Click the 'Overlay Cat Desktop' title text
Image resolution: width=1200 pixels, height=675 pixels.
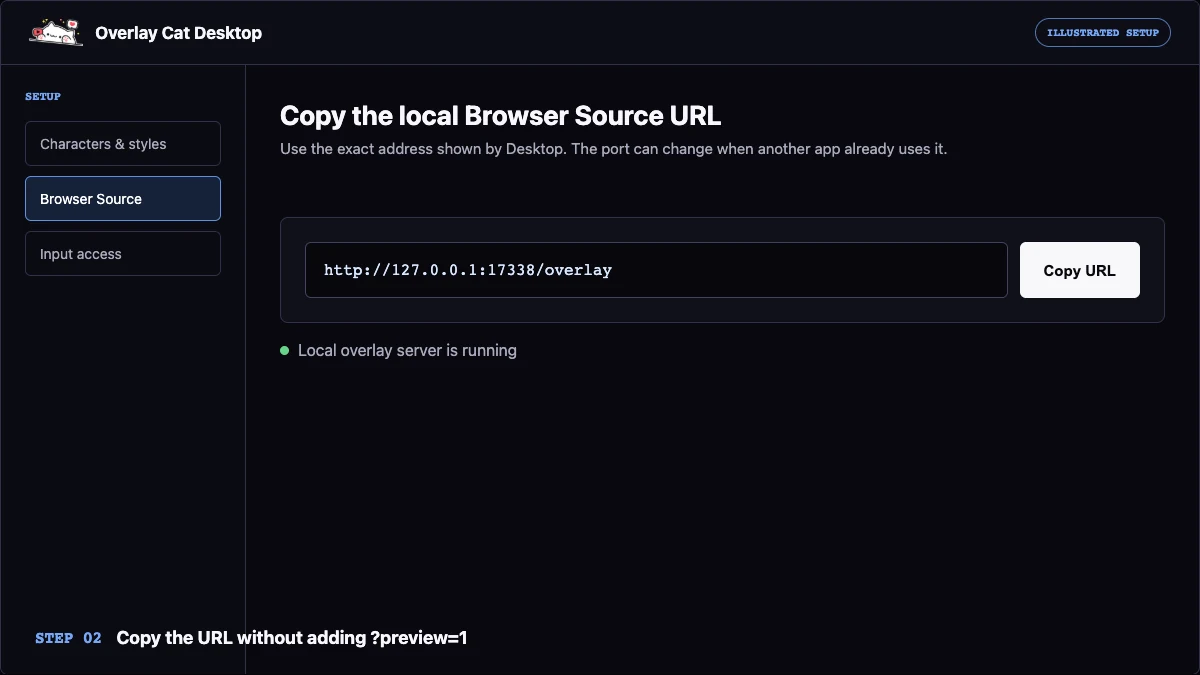click(178, 33)
